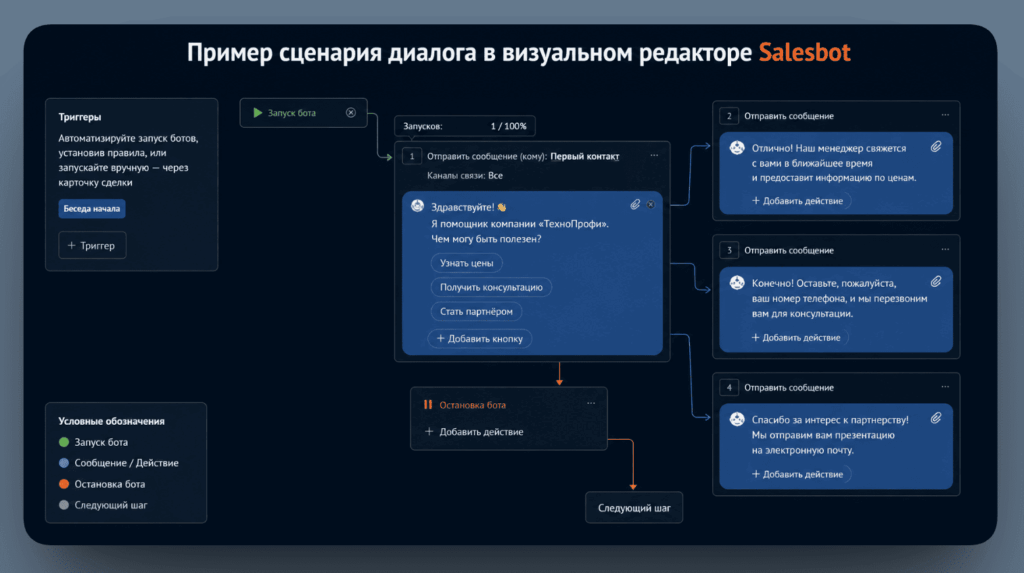Click the green play icon on Запуск бота
The height and width of the screenshot is (573, 1024).
pyautogui.click(x=257, y=112)
